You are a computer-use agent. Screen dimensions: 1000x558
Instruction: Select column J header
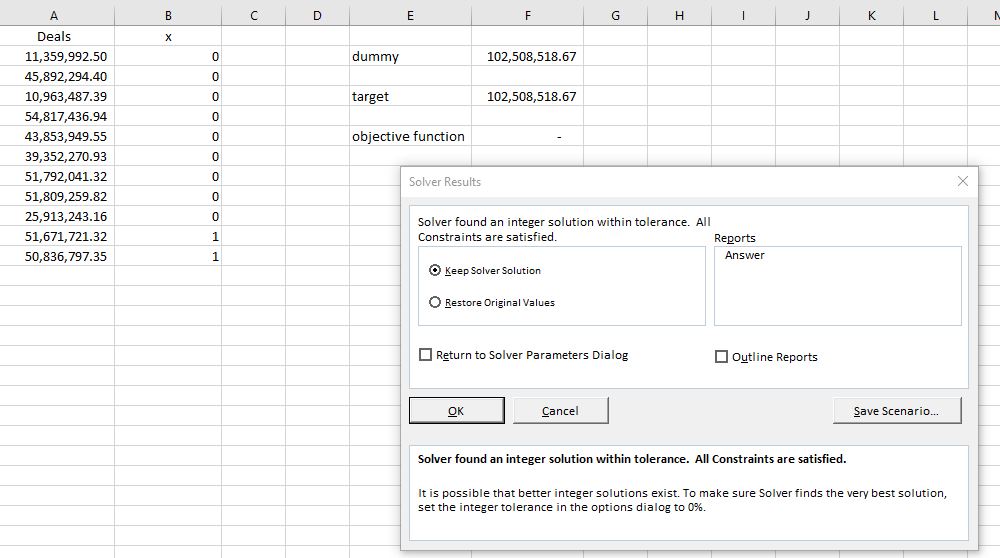(x=807, y=16)
